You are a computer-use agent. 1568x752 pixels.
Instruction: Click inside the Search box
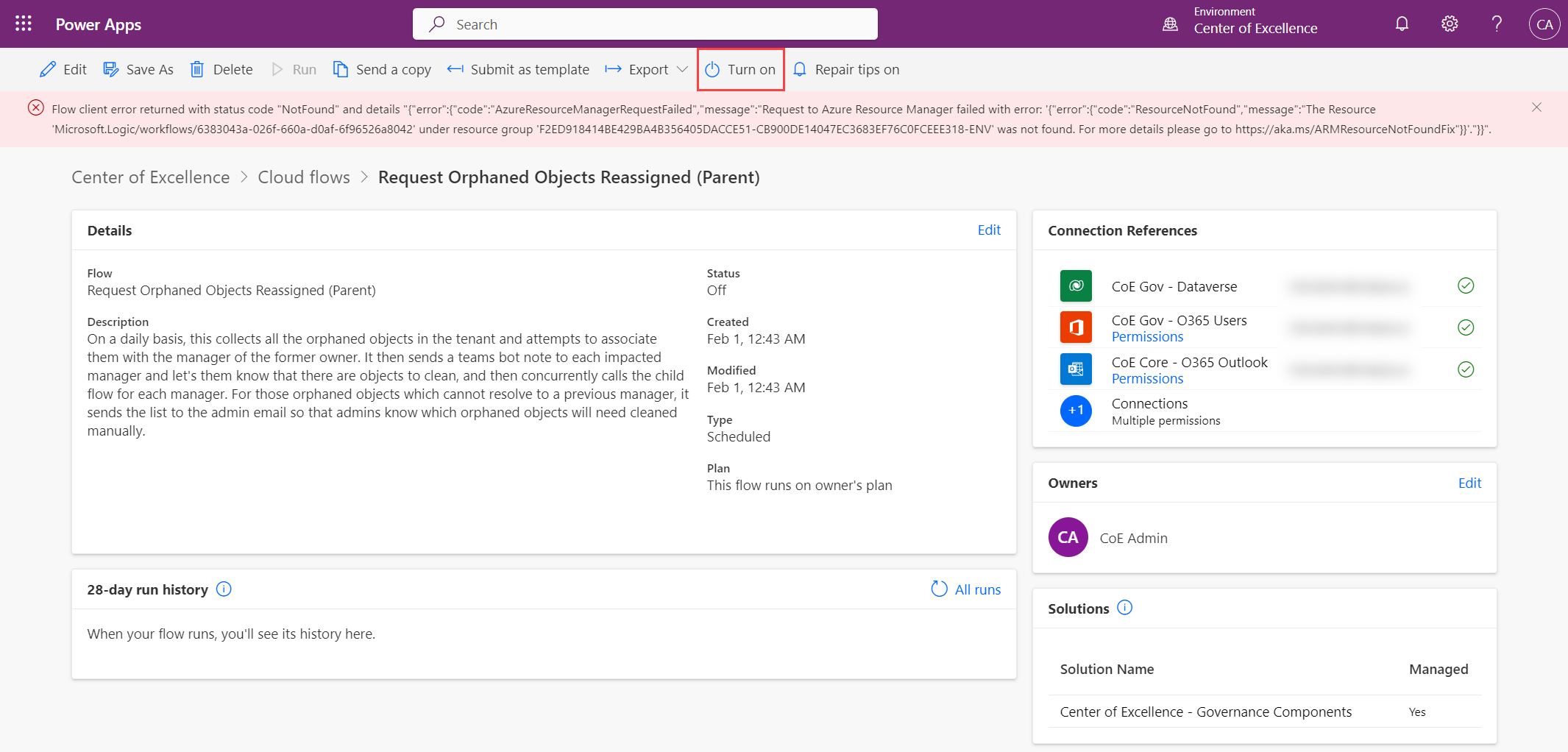[645, 24]
